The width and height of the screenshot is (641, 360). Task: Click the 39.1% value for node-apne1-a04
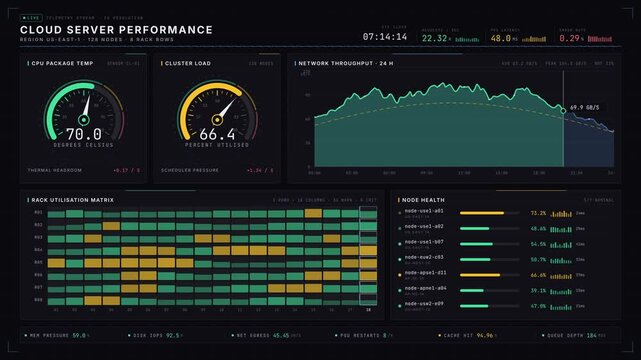[538, 291]
